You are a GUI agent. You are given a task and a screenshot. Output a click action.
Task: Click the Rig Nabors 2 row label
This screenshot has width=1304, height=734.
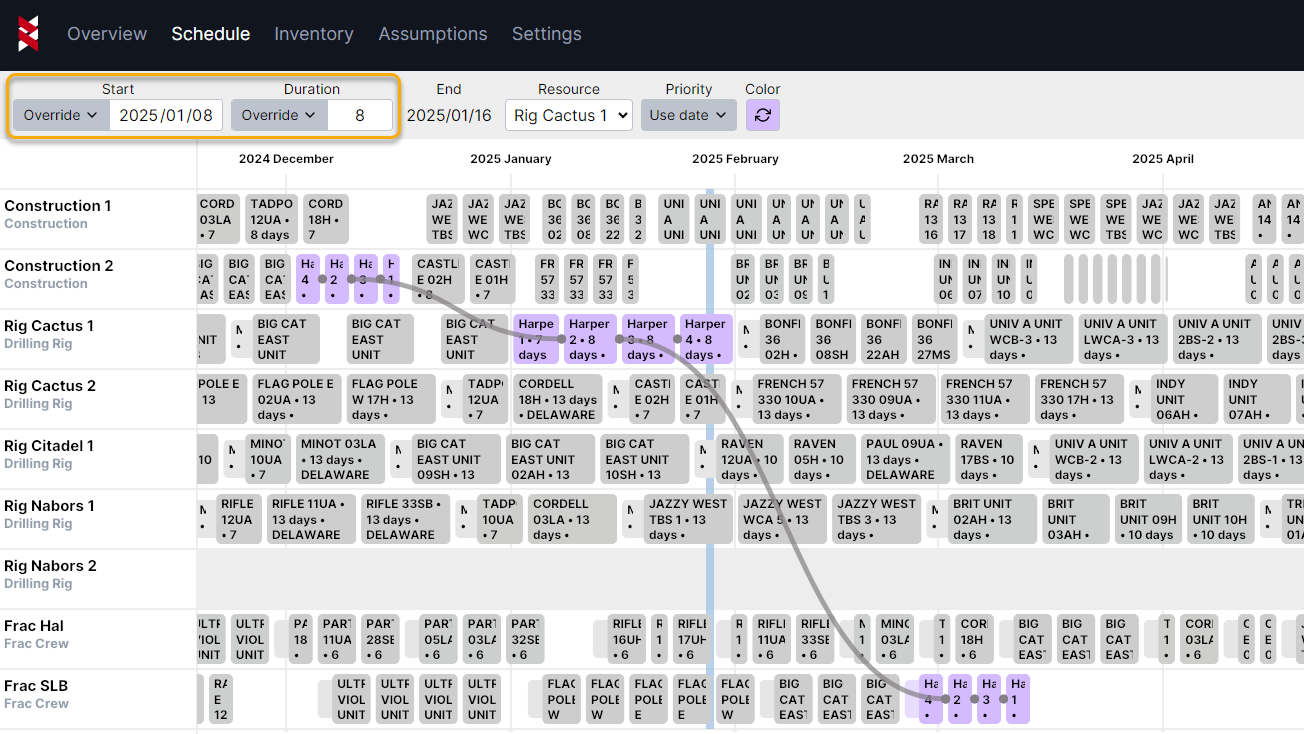pos(50,566)
